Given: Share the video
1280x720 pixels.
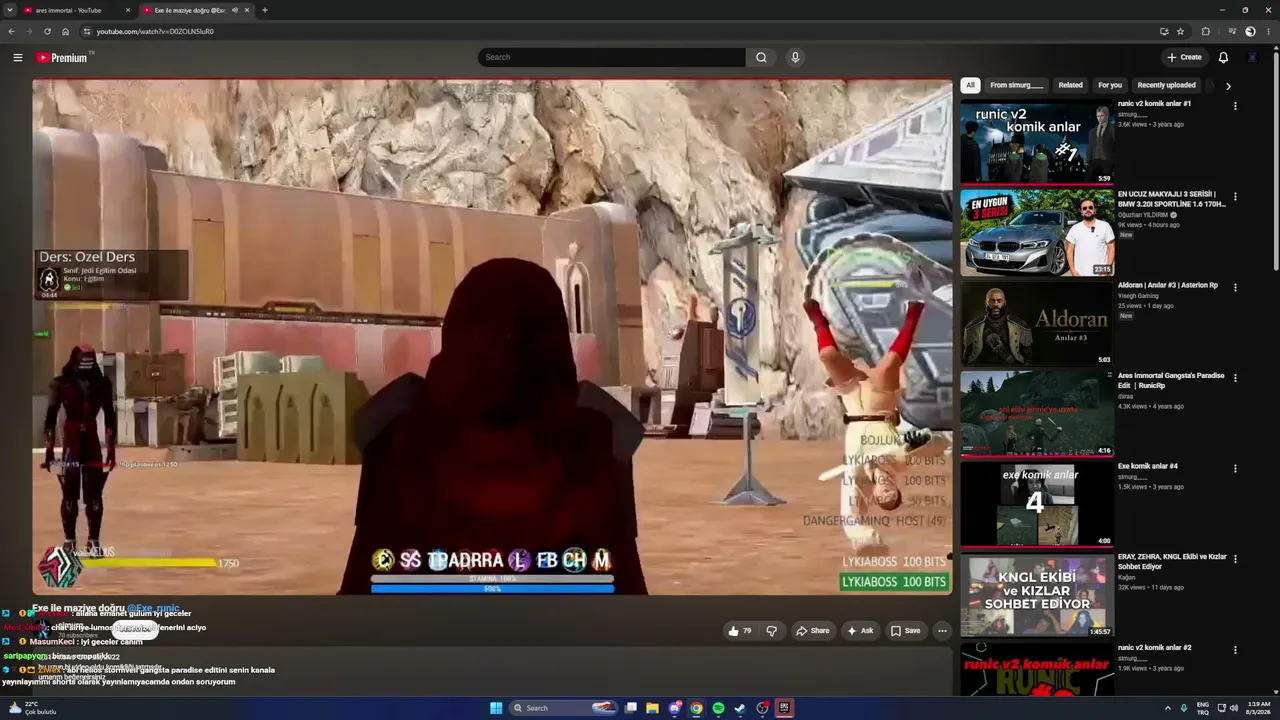Looking at the screenshot, I should tap(812, 631).
